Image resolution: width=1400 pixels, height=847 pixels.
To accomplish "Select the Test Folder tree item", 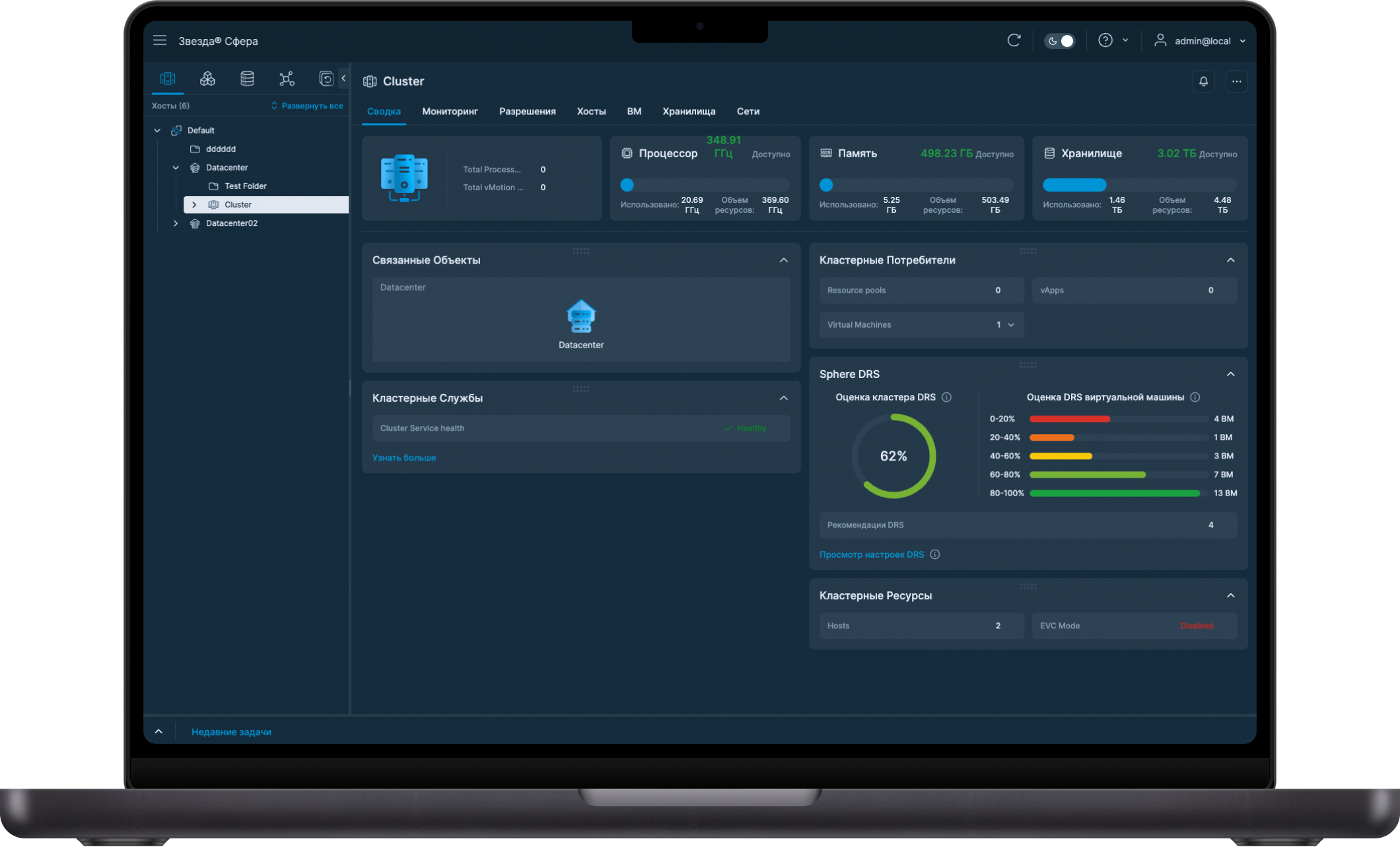I will [245, 186].
